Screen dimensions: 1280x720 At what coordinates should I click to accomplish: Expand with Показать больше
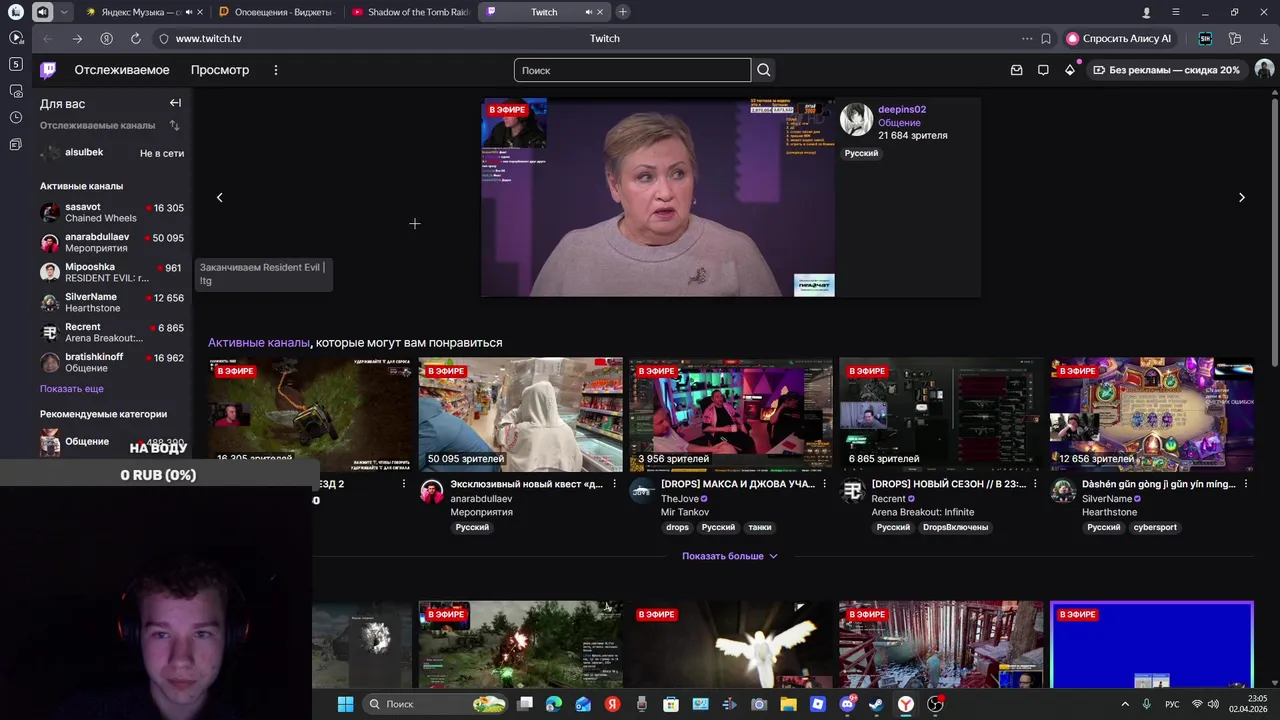(x=729, y=556)
